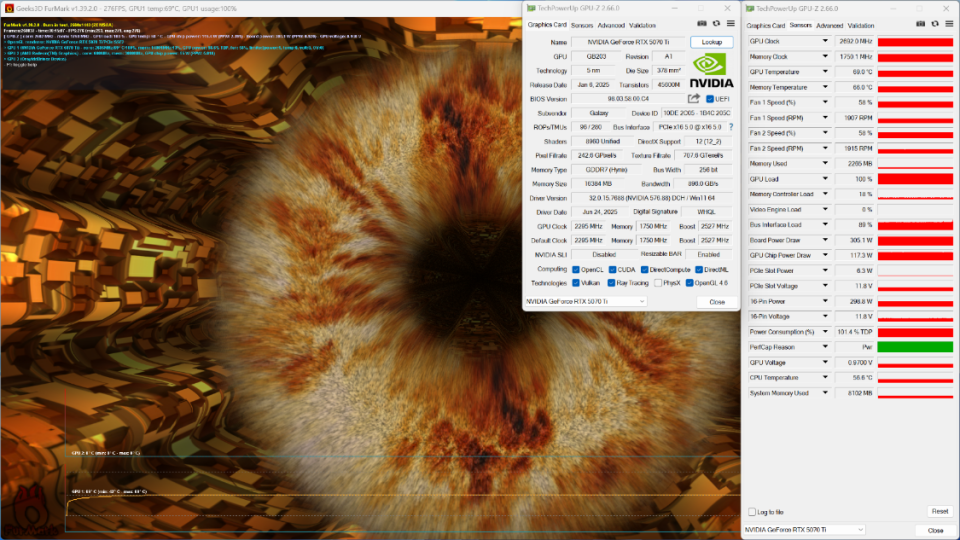This screenshot has height=540, width=960.
Task: Click Subvendor field Galaxy
Action: tap(599, 113)
